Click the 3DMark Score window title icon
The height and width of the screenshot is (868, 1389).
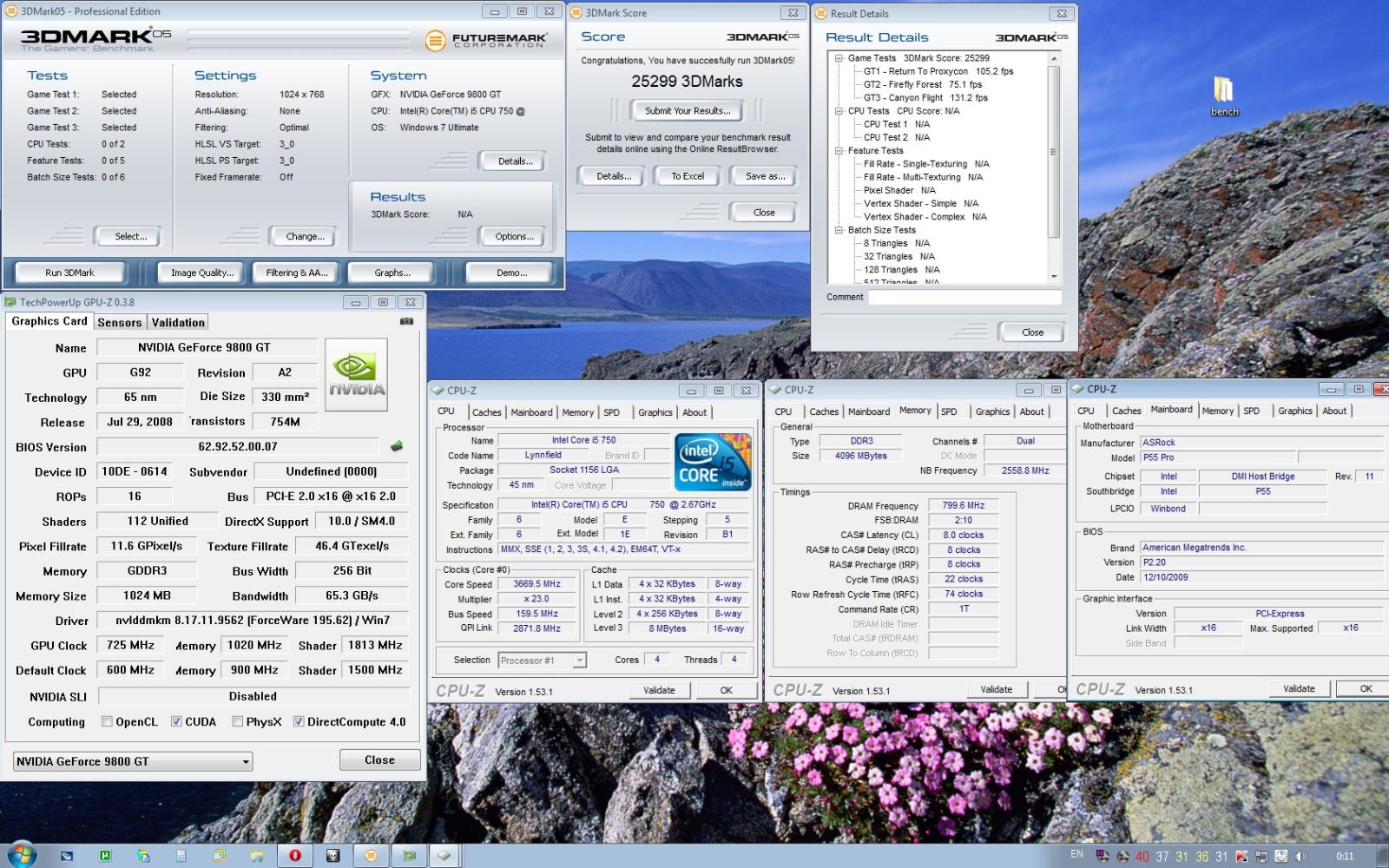(577, 13)
